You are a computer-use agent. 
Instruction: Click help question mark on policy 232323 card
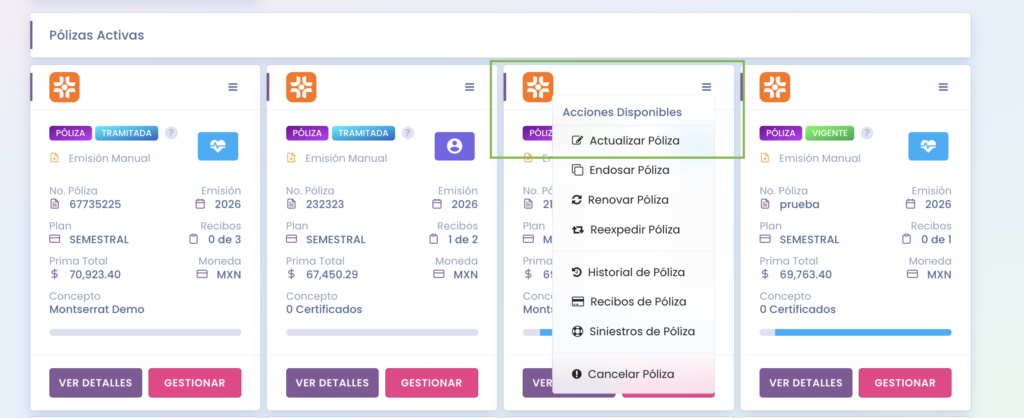(x=408, y=133)
